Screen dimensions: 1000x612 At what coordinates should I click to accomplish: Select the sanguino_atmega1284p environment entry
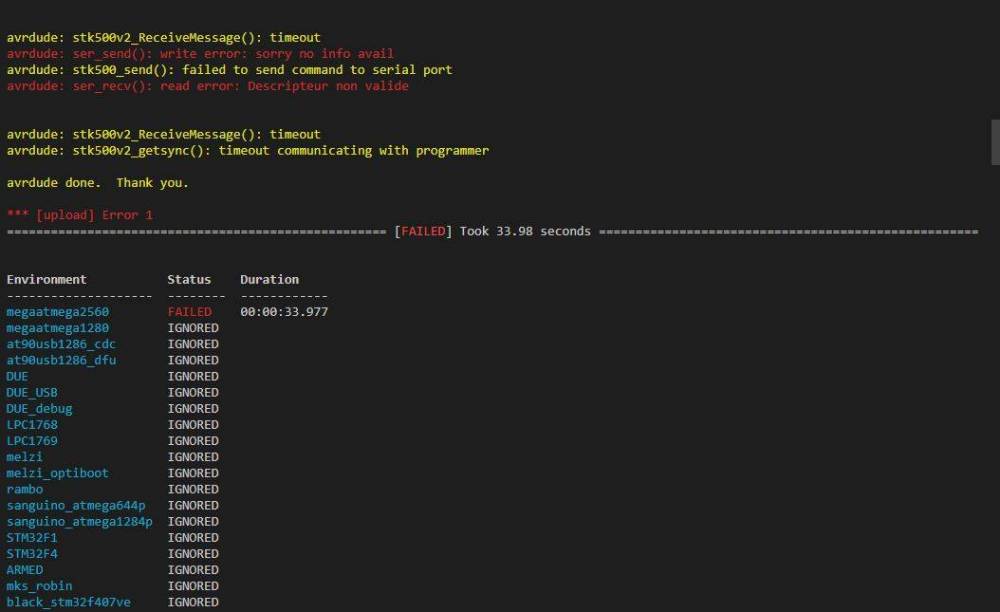pos(80,521)
